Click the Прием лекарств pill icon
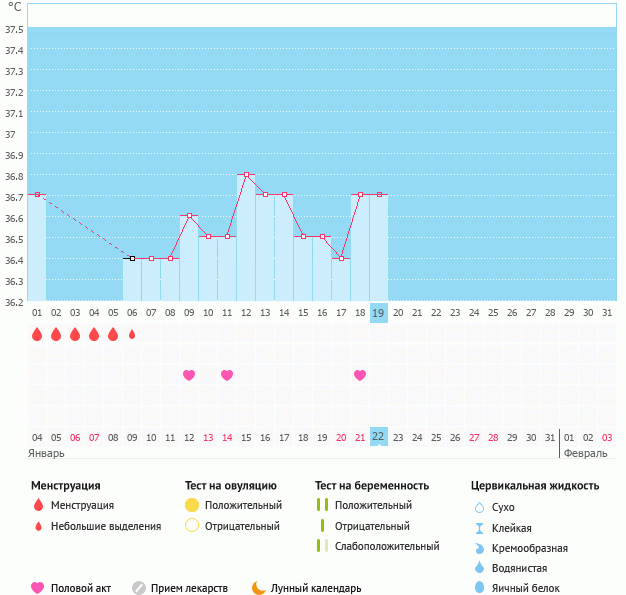The height and width of the screenshot is (595, 626). (x=139, y=588)
